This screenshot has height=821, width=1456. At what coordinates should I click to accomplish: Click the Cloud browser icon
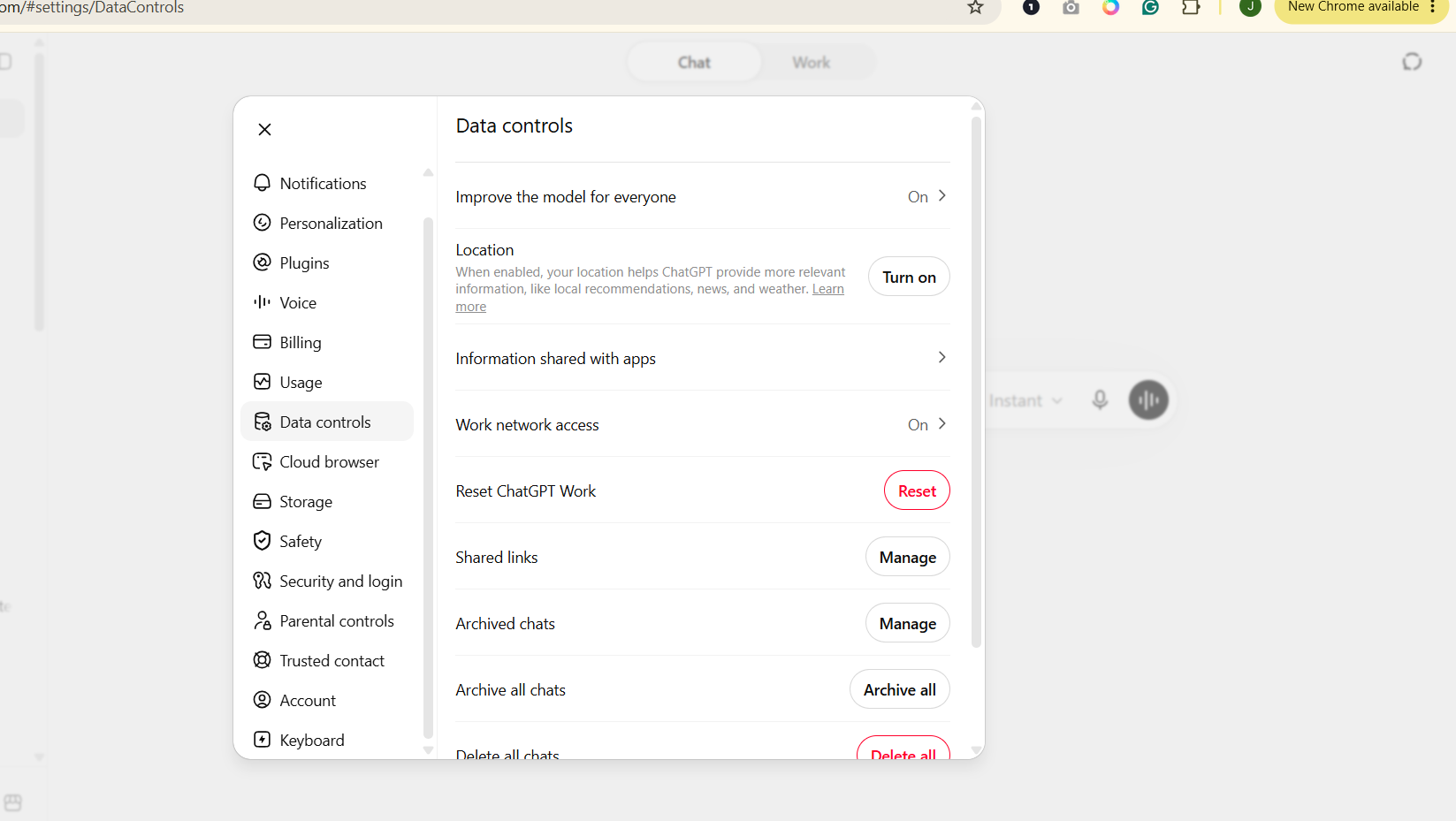(262, 461)
